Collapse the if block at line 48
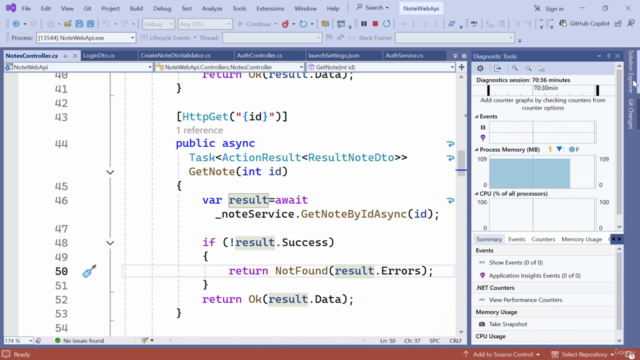This screenshot has height=360, width=640. [110, 243]
